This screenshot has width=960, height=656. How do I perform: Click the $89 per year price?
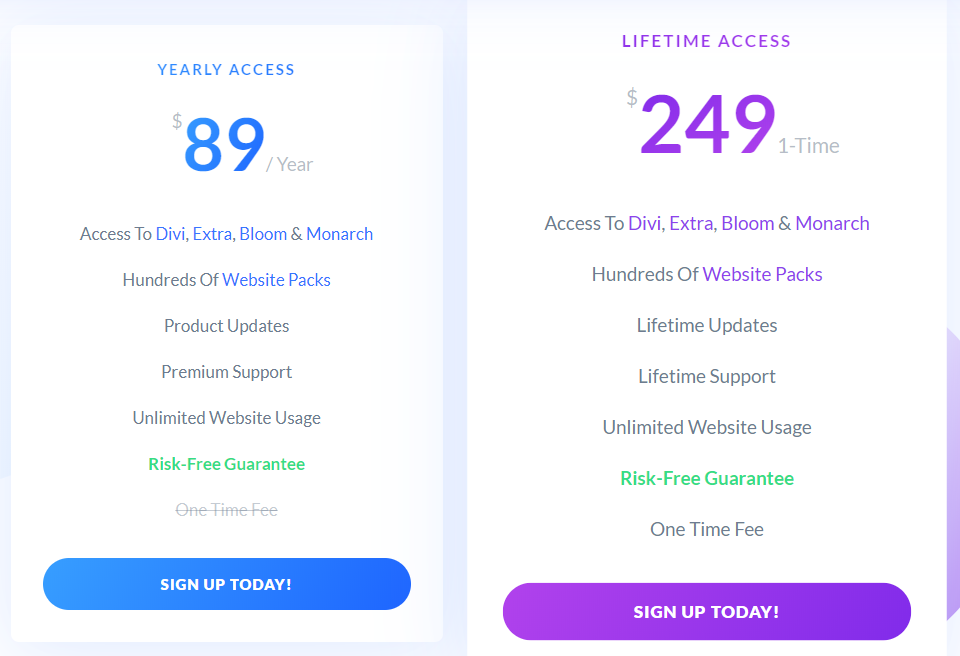click(225, 146)
